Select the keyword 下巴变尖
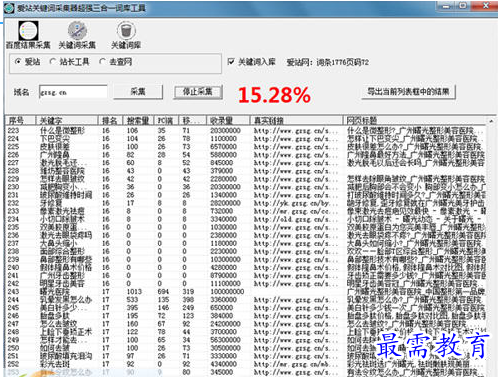 (x=55, y=139)
